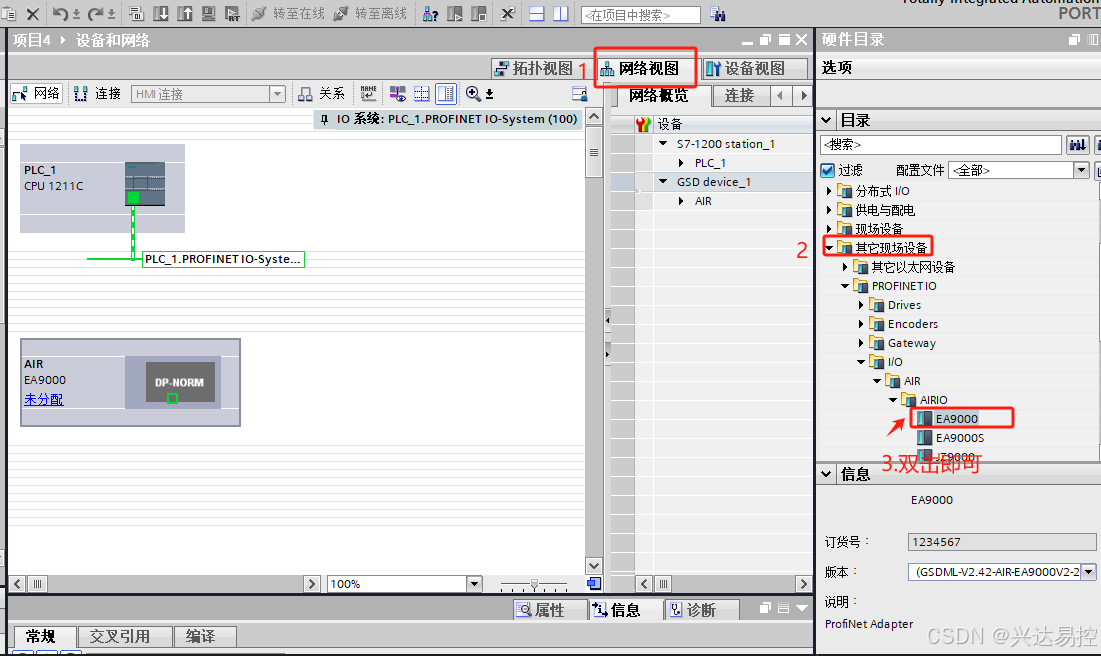Click the DP-NORM module of AIR device
Image resolution: width=1101 pixels, height=656 pixels.
tap(180, 383)
